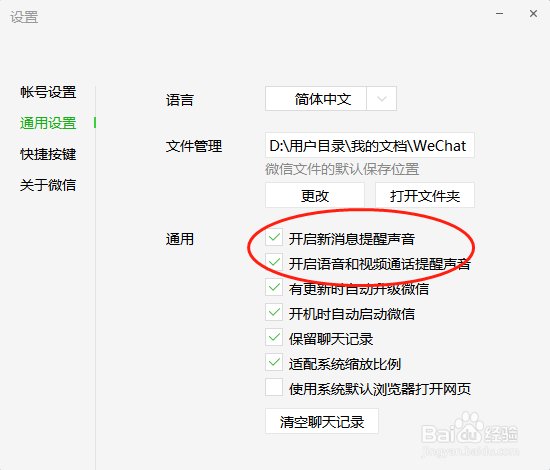Uncheck 保留聊天记录 option
Image resolution: width=550 pixels, height=470 pixels.
(274, 338)
